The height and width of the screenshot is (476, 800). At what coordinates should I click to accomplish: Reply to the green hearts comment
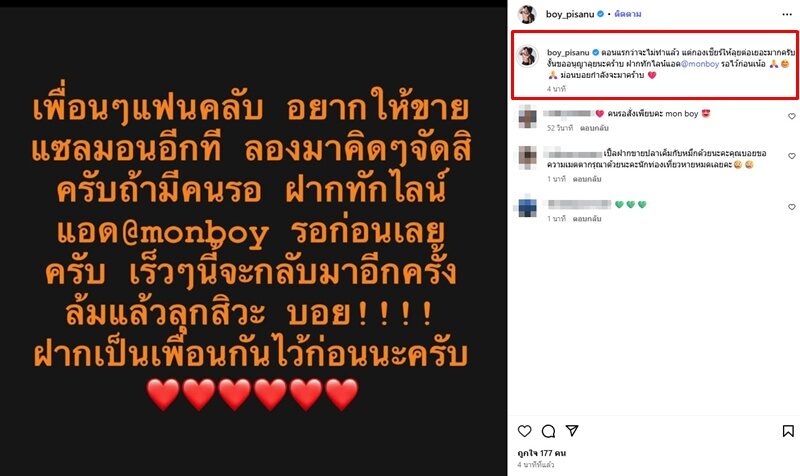(587, 218)
